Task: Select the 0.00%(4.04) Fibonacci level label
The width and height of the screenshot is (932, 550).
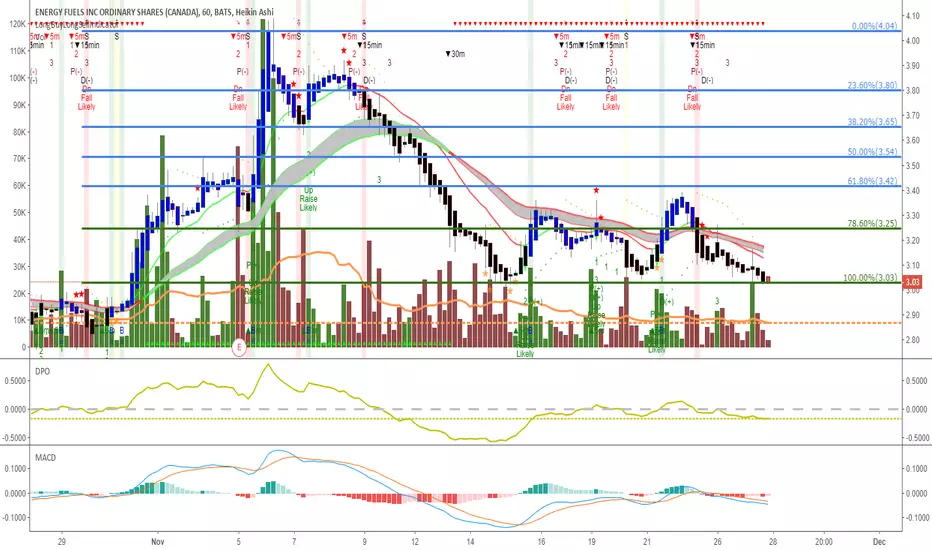Action: (x=874, y=26)
